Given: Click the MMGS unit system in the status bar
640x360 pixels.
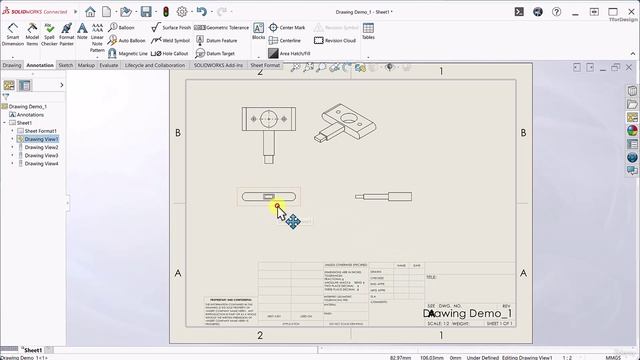Looking at the screenshot, I should 613,357.
